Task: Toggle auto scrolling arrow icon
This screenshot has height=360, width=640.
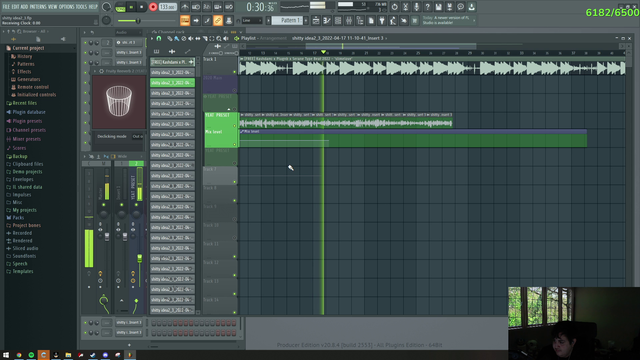Action: click(196, 20)
